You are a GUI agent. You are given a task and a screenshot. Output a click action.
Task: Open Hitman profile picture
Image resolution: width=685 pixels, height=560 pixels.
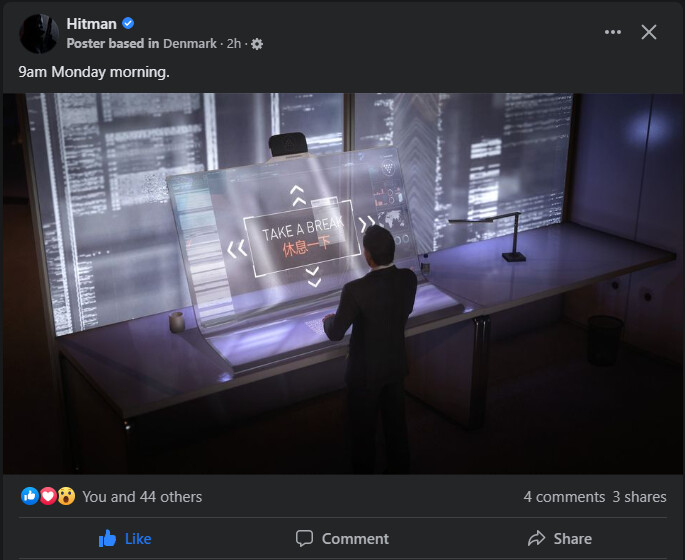pyautogui.click(x=39, y=34)
